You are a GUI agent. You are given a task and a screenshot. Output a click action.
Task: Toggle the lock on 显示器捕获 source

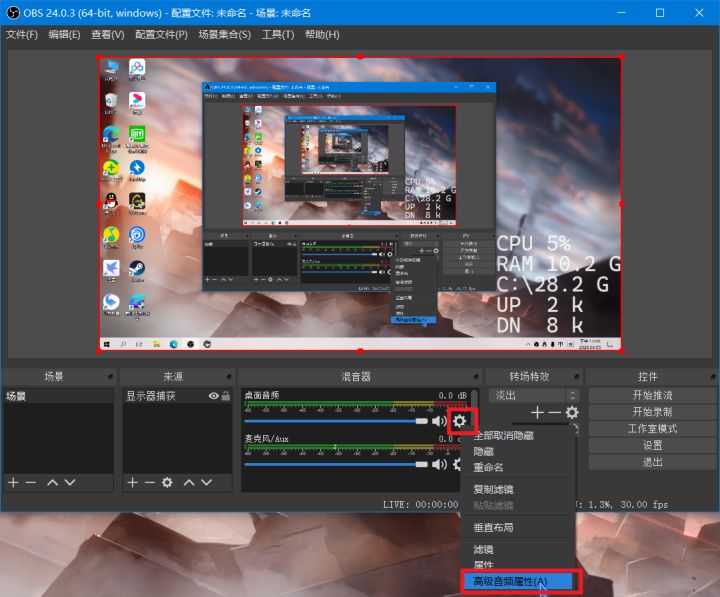pos(226,396)
